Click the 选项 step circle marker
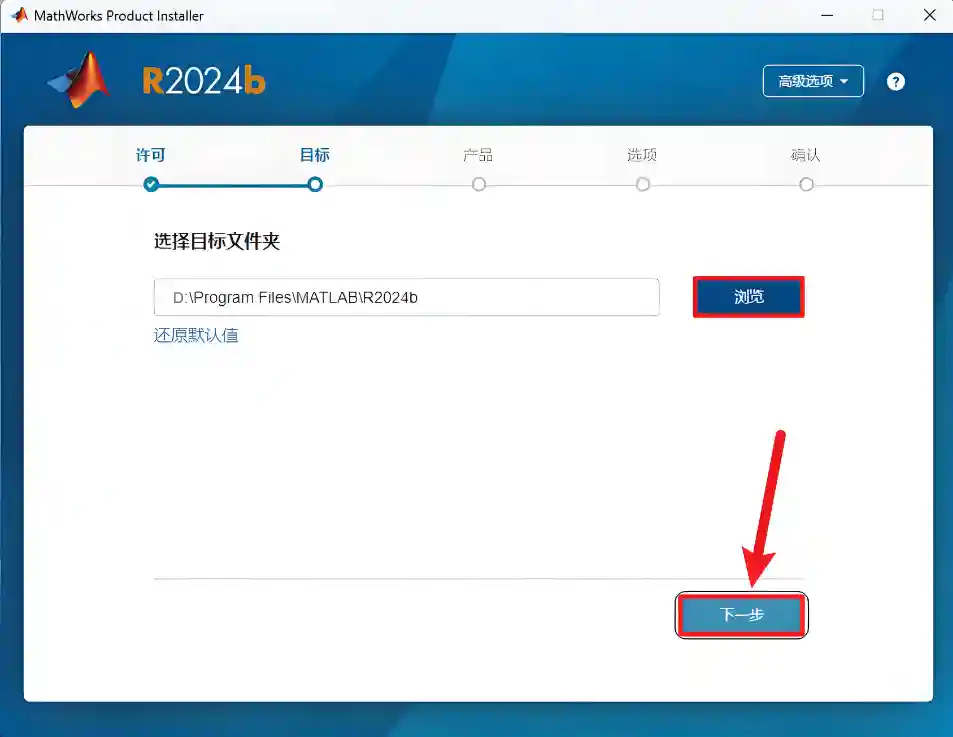The height and width of the screenshot is (737, 953). (x=643, y=184)
